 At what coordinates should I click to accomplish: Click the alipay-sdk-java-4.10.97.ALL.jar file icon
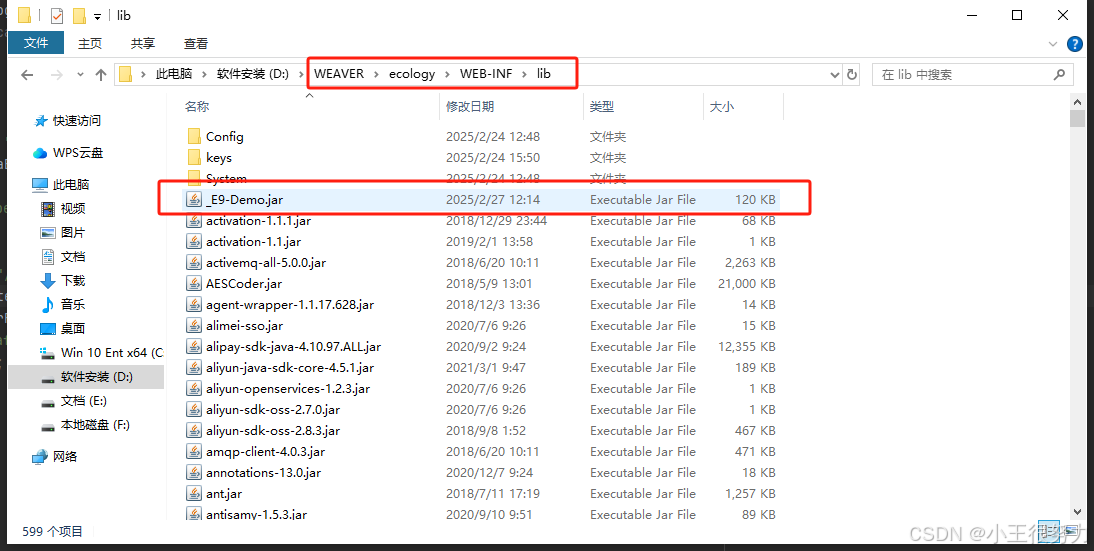point(194,346)
